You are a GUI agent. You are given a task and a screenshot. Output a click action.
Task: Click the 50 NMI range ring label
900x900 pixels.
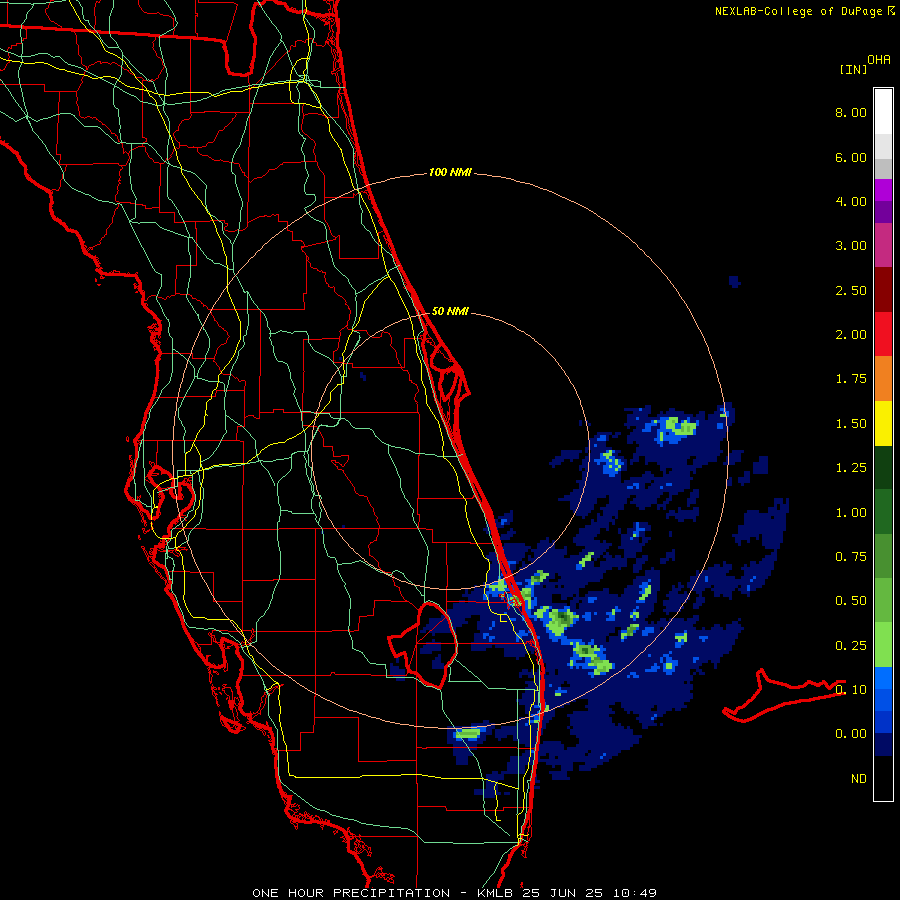pyautogui.click(x=450, y=311)
